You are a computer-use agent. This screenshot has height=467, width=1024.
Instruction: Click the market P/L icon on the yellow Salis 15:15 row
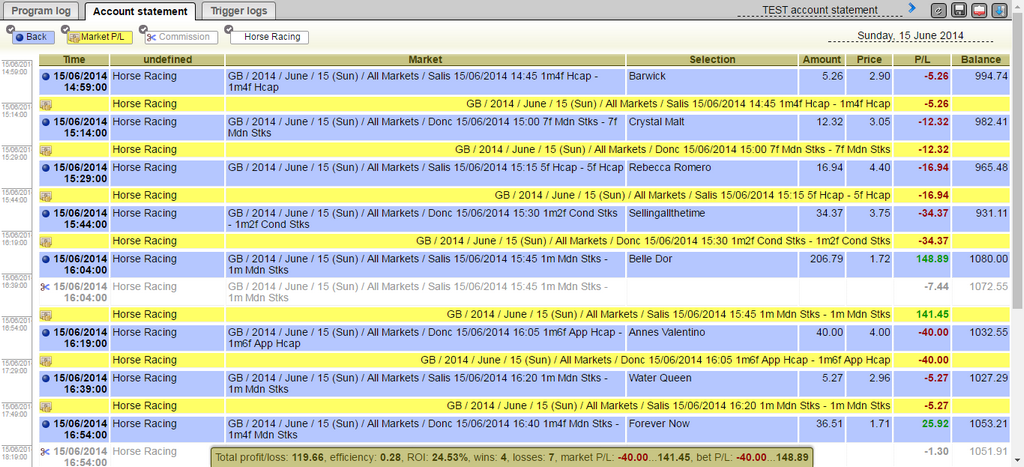pos(46,196)
